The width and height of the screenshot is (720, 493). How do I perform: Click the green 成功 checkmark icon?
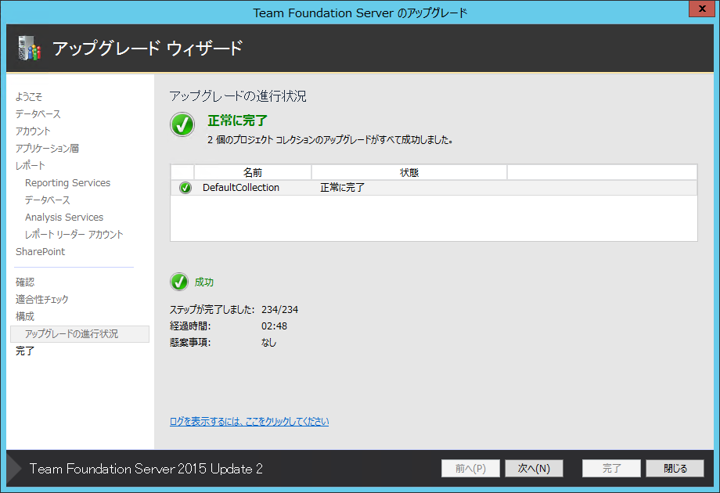[180, 282]
